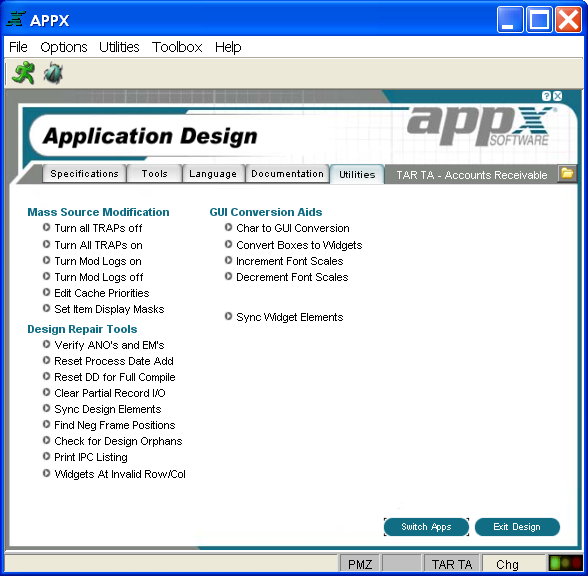Click the APPX logo icon in title bar
This screenshot has width=588, height=576.
point(16,19)
